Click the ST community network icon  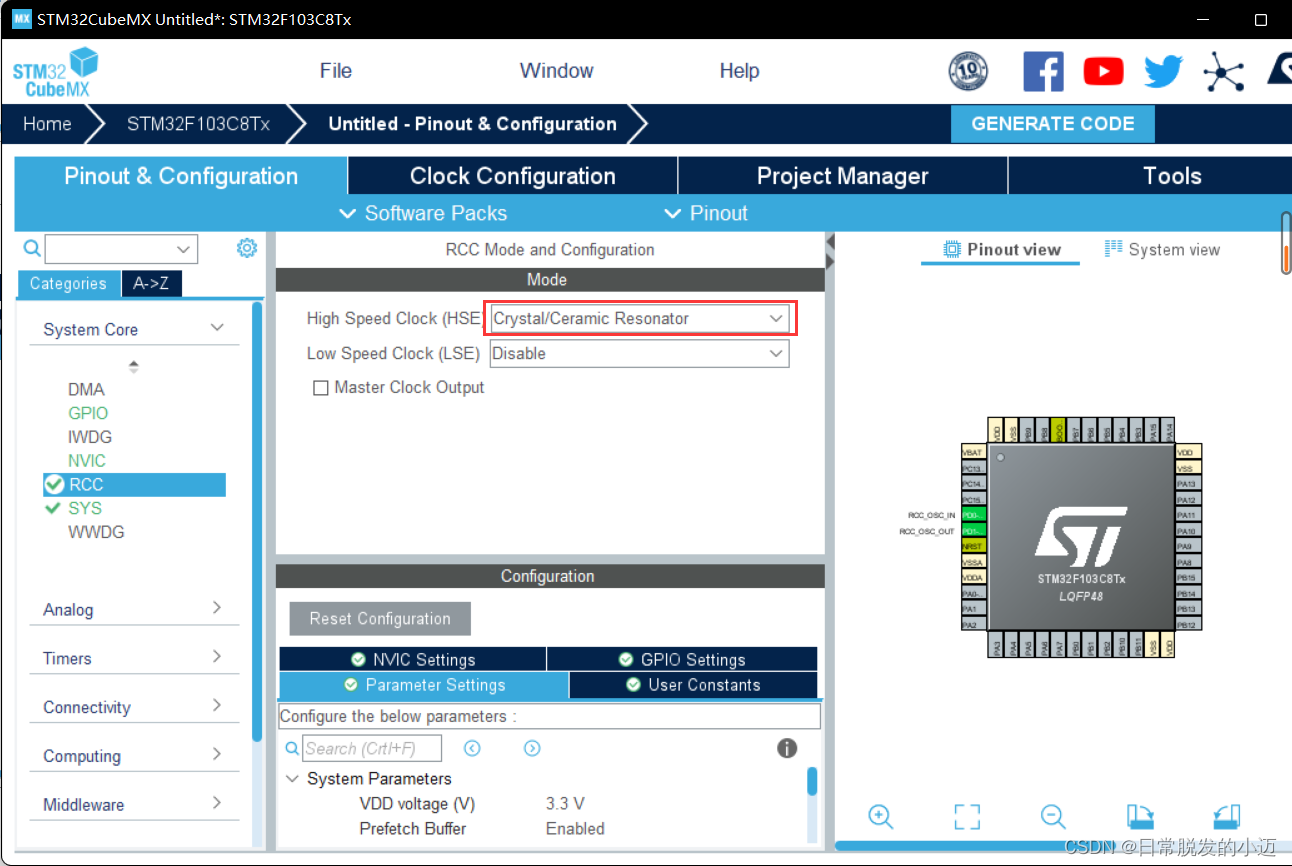(x=1223, y=71)
